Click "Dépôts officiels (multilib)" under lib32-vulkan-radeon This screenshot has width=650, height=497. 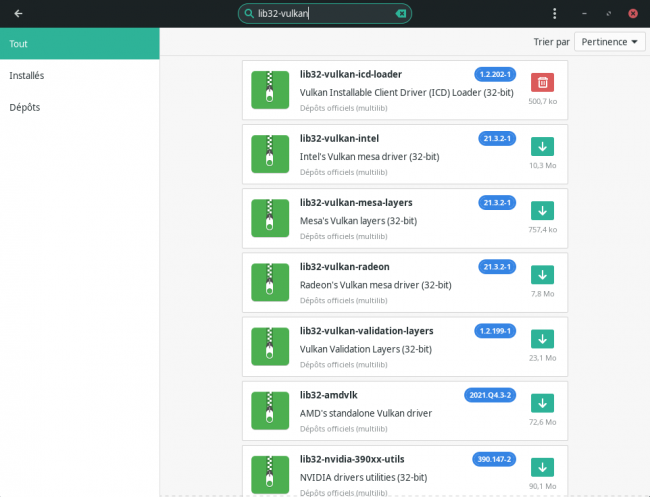[x=343, y=301]
